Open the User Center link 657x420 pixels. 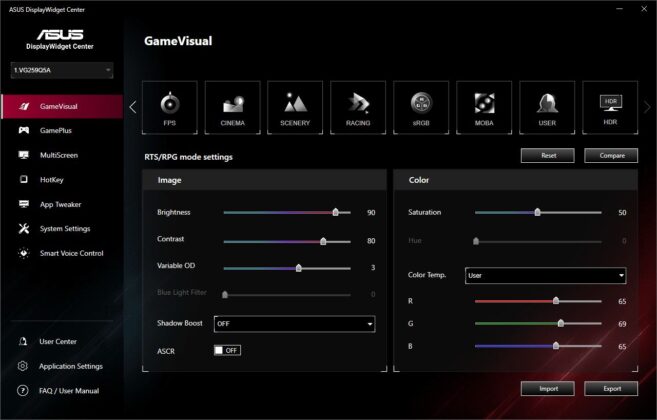point(58,341)
